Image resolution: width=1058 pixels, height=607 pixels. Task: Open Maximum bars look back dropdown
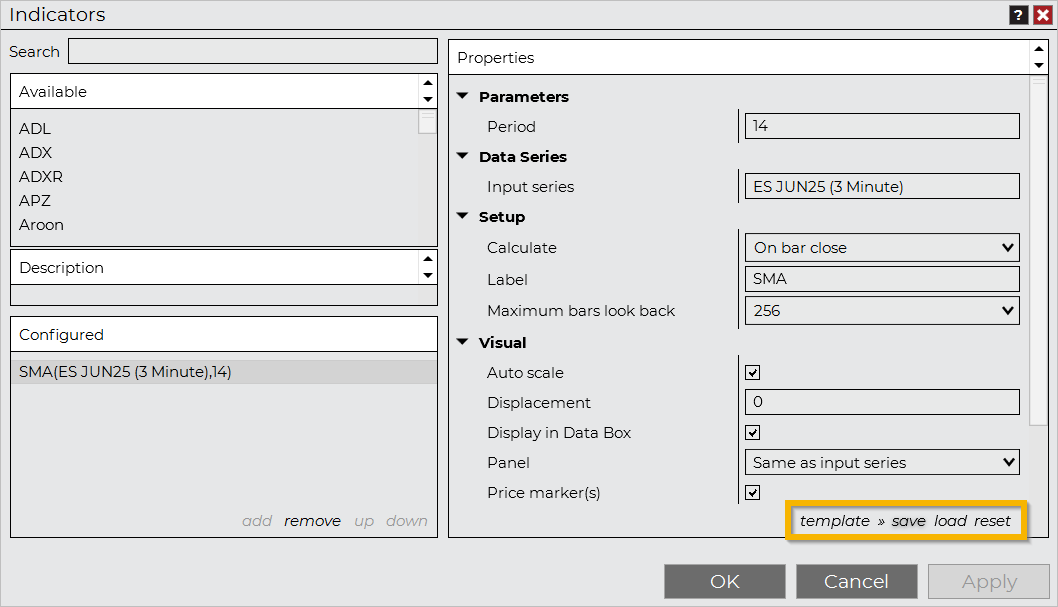882,310
